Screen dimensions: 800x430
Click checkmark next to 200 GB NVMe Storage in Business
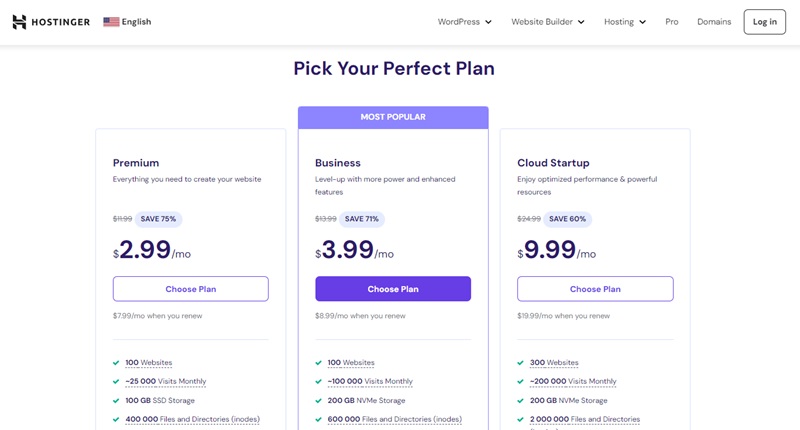click(x=318, y=400)
